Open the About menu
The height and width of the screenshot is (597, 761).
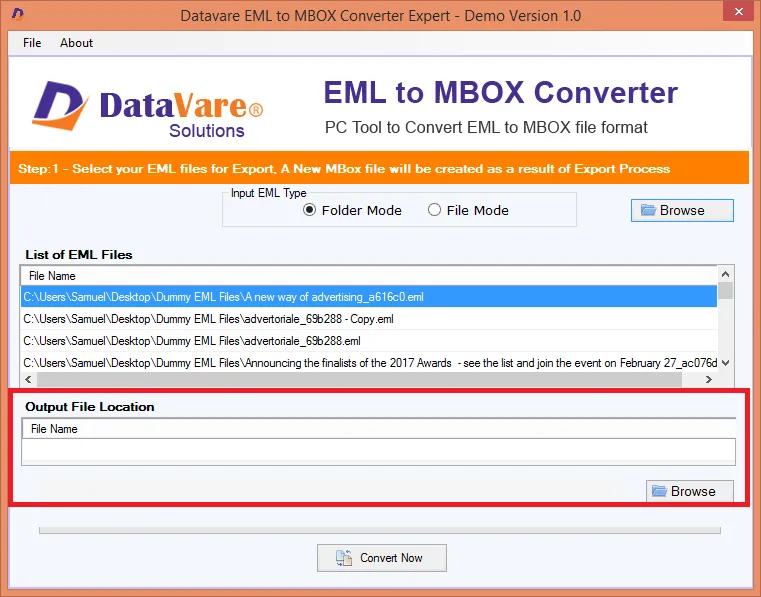click(76, 43)
